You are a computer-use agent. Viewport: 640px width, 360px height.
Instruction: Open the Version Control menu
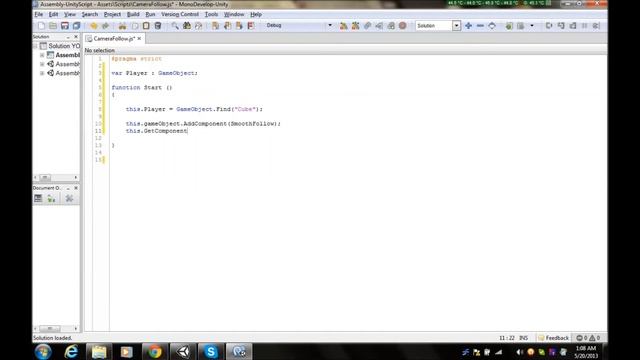[180, 14]
